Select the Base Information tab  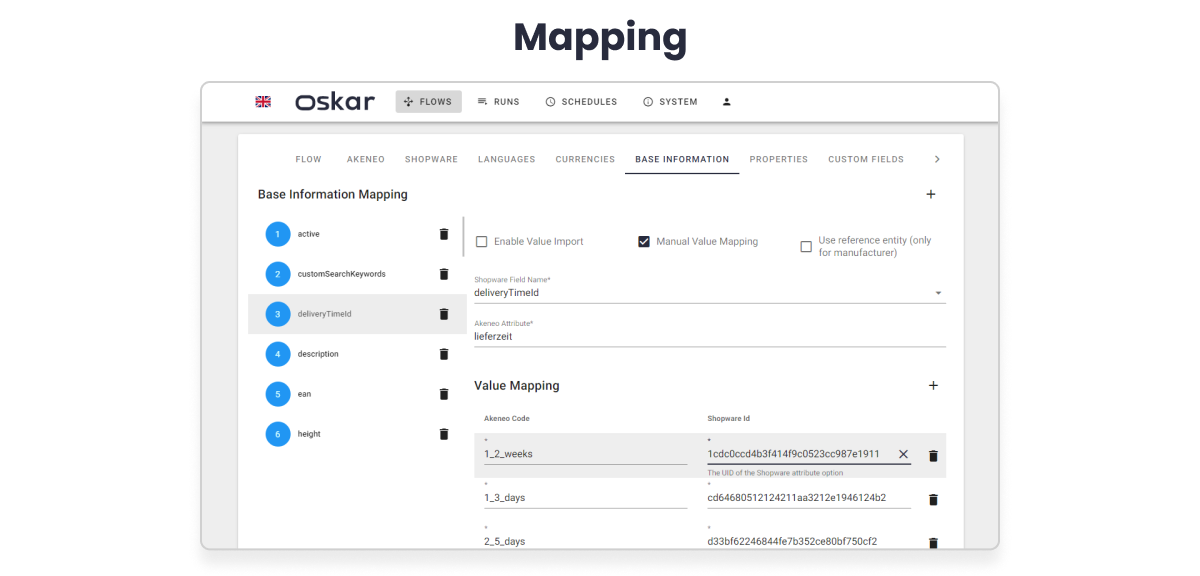pyautogui.click(x=682, y=159)
